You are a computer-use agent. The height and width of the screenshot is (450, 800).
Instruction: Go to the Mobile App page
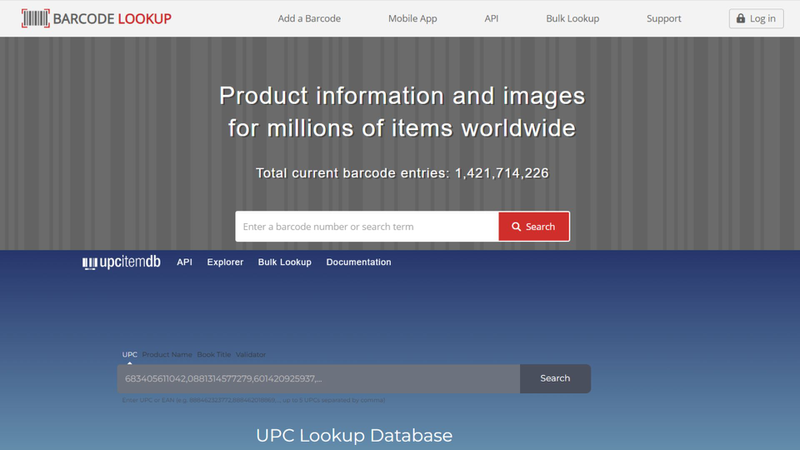point(412,18)
